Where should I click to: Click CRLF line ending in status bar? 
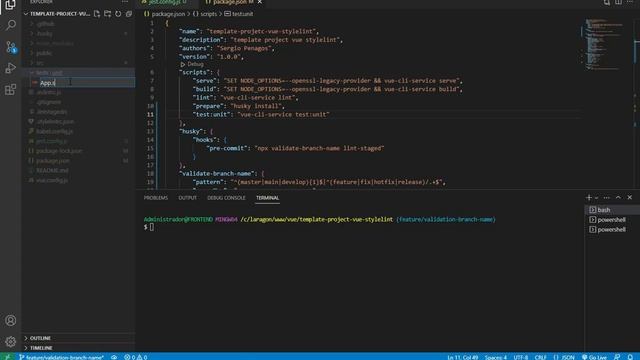[x=540, y=357]
